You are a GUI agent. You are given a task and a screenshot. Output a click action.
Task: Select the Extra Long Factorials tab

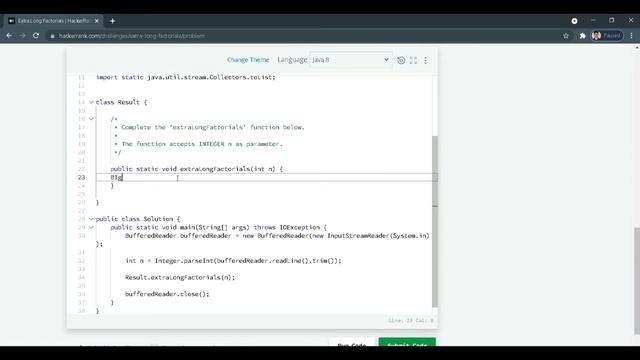point(53,21)
